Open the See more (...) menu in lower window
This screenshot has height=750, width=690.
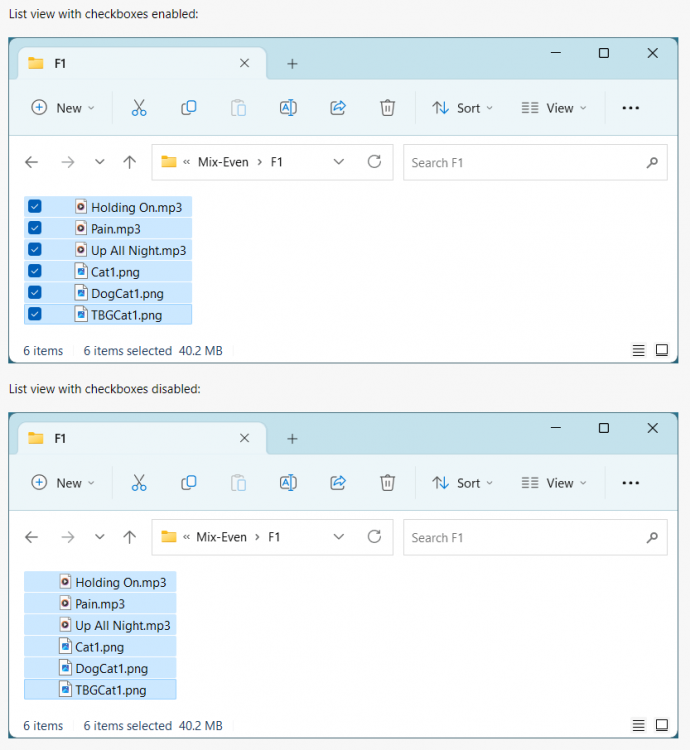pos(630,483)
